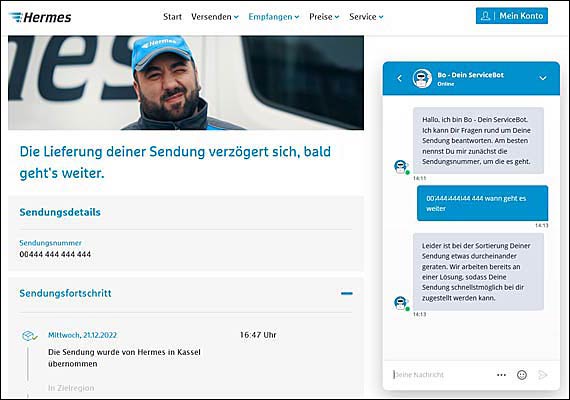Image resolution: width=570 pixels, height=400 pixels.
Task: Collapse Sendungsfortschritt section with minus
Action: point(346,293)
